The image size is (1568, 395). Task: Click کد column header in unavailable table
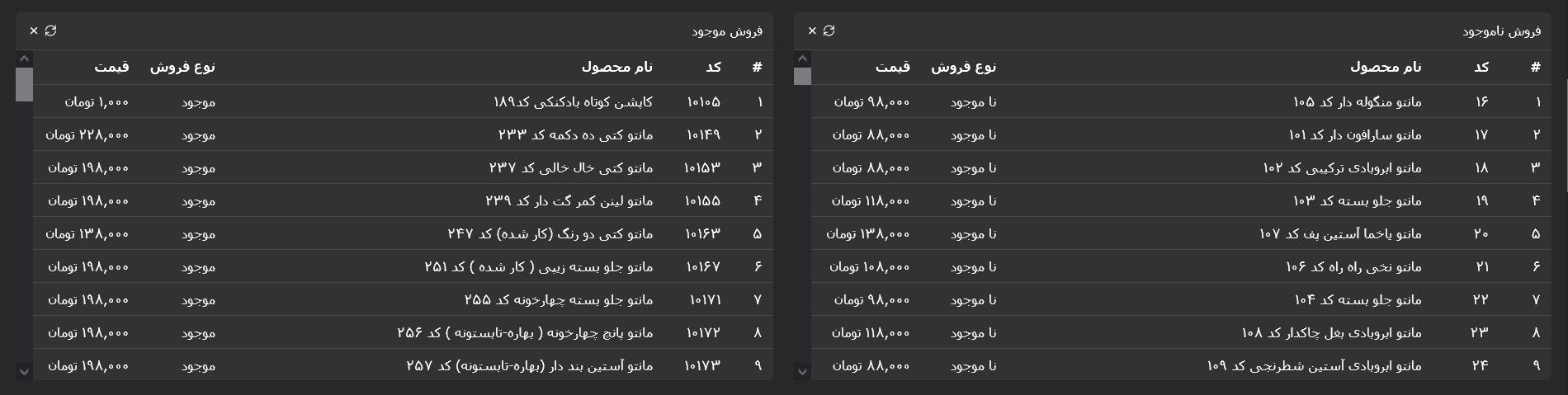(1481, 67)
